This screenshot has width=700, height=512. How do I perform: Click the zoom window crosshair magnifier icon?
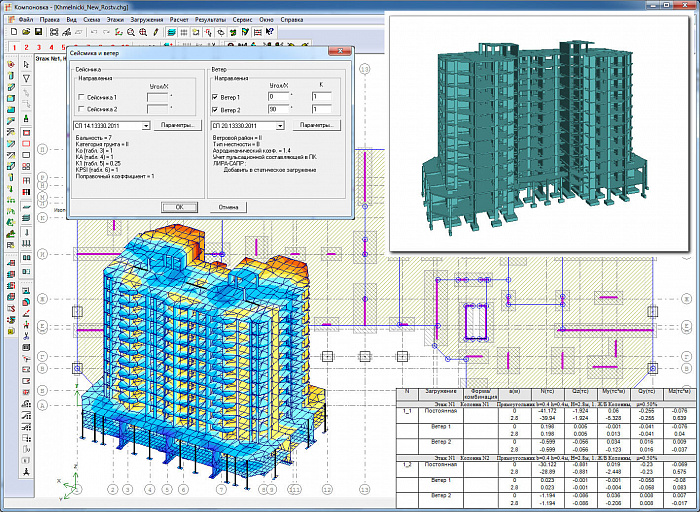point(143,32)
